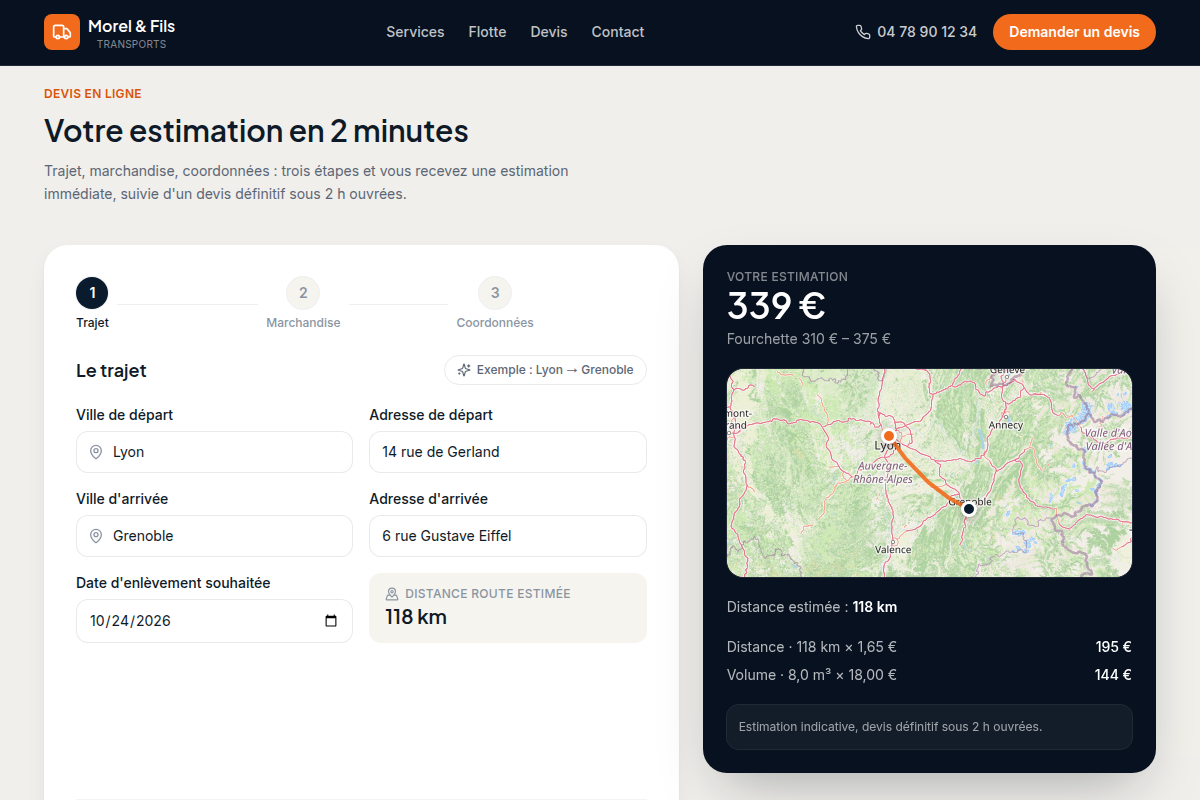Click the Estimation indicative notice
Screen dimensions: 1200x800
pos(929,727)
